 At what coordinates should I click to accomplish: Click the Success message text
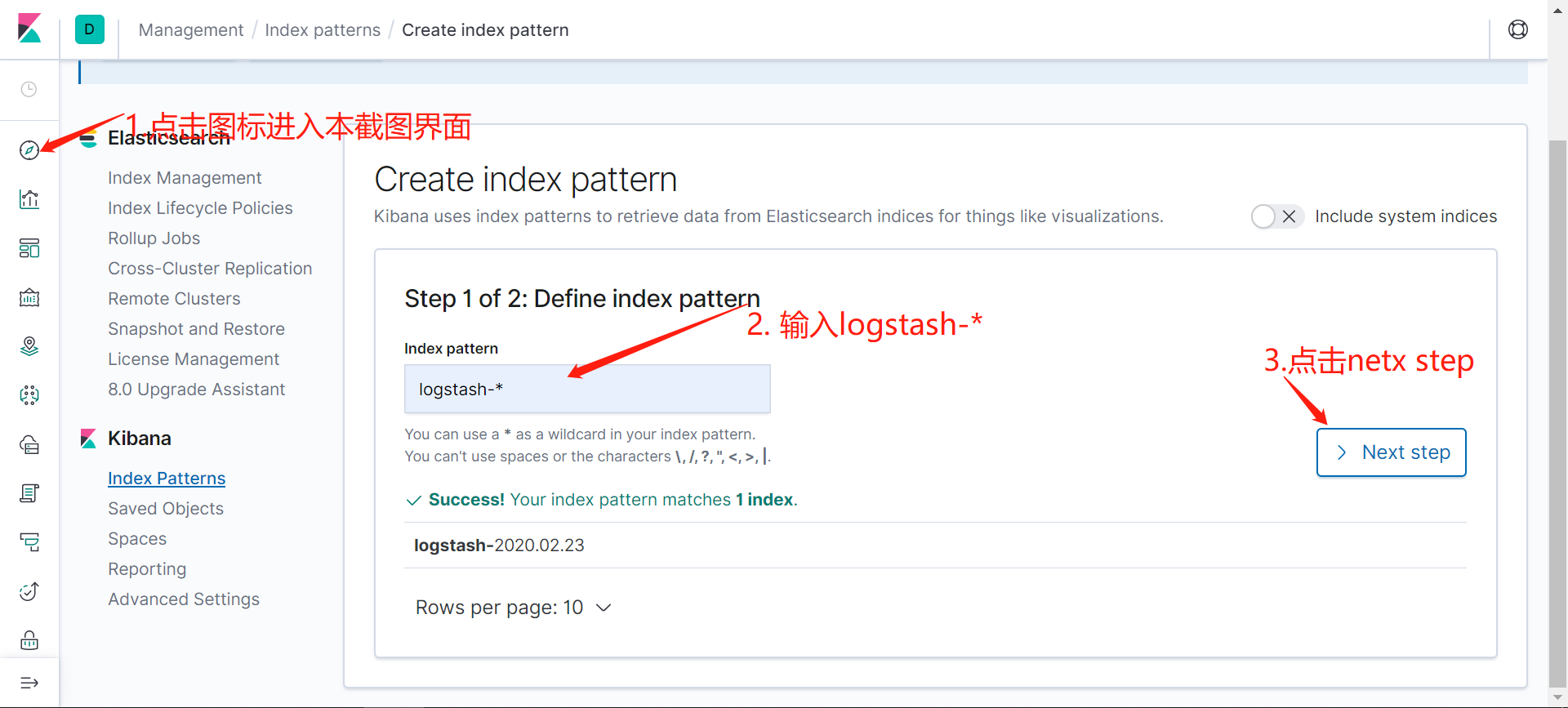[x=612, y=500]
